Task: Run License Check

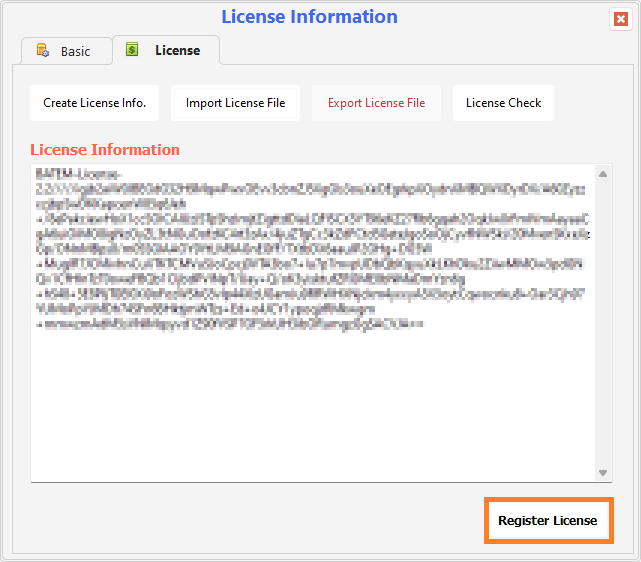Action: [x=503, y=103]
